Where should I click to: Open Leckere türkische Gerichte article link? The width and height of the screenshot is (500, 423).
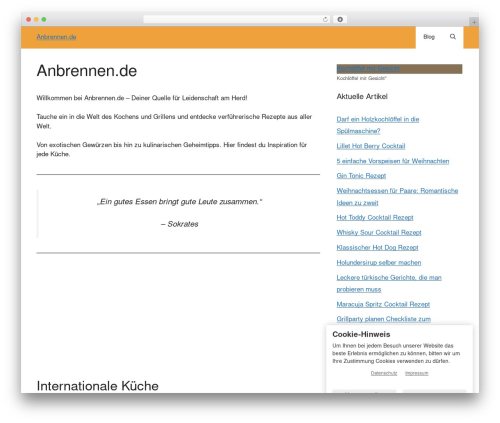[x=389, y=283]
